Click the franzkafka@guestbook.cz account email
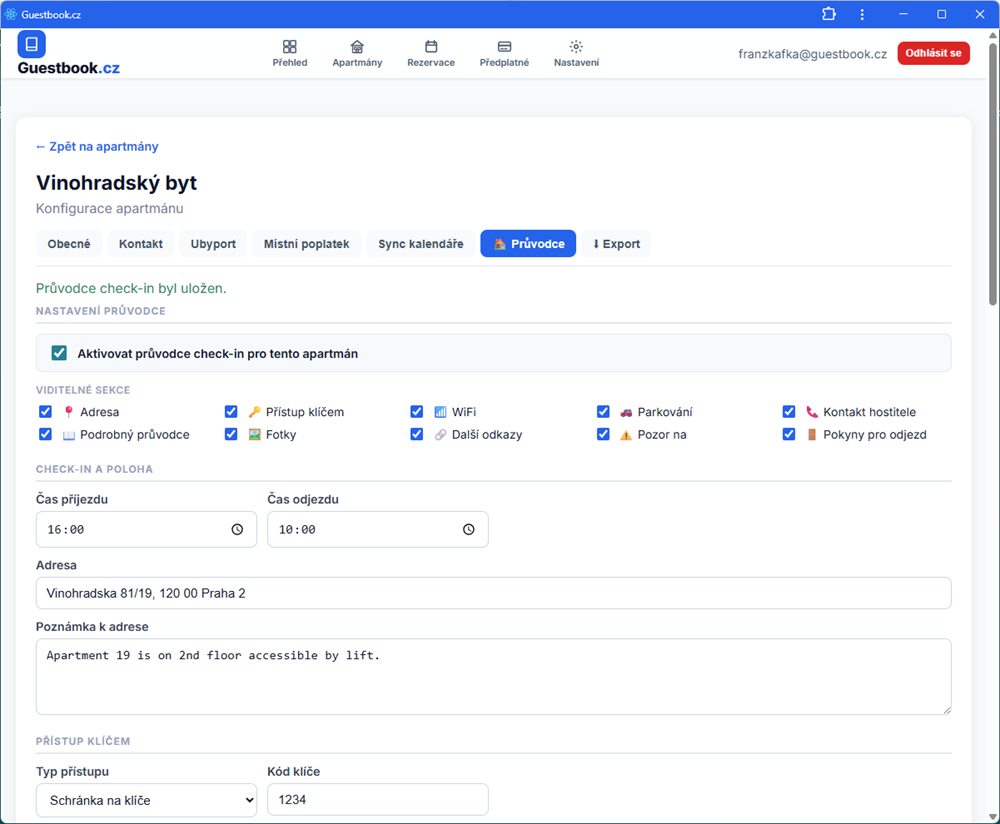The width and height of the screenshot is (1000, 824). coord(812,54)
